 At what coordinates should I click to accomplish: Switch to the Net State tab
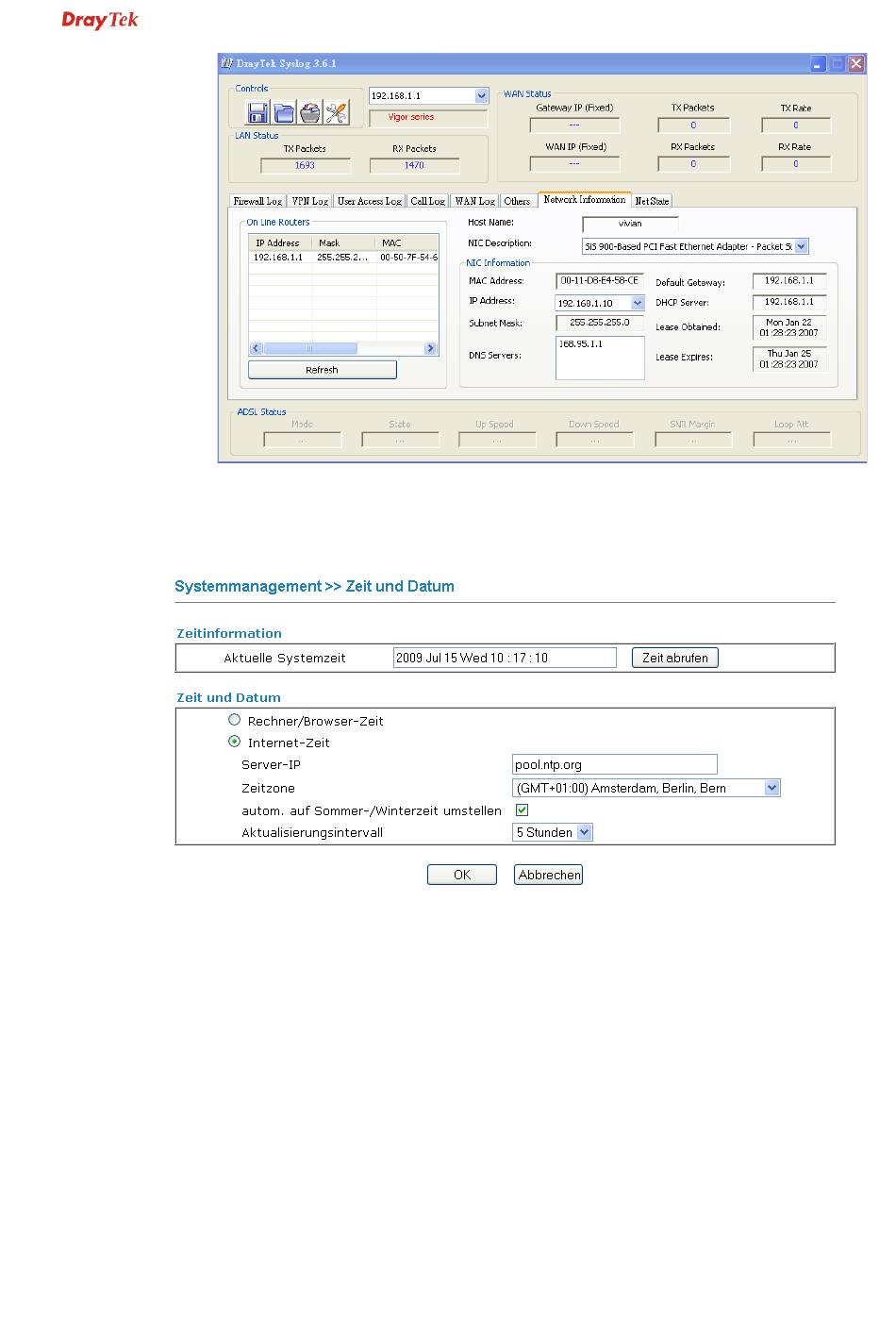click(652, 201)
